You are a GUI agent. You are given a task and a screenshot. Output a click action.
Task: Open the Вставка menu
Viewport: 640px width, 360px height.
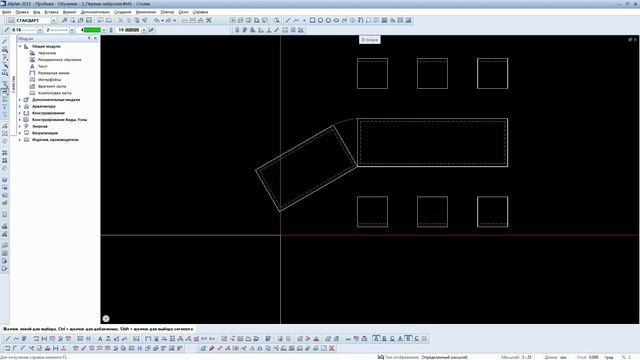pos(51,12)
